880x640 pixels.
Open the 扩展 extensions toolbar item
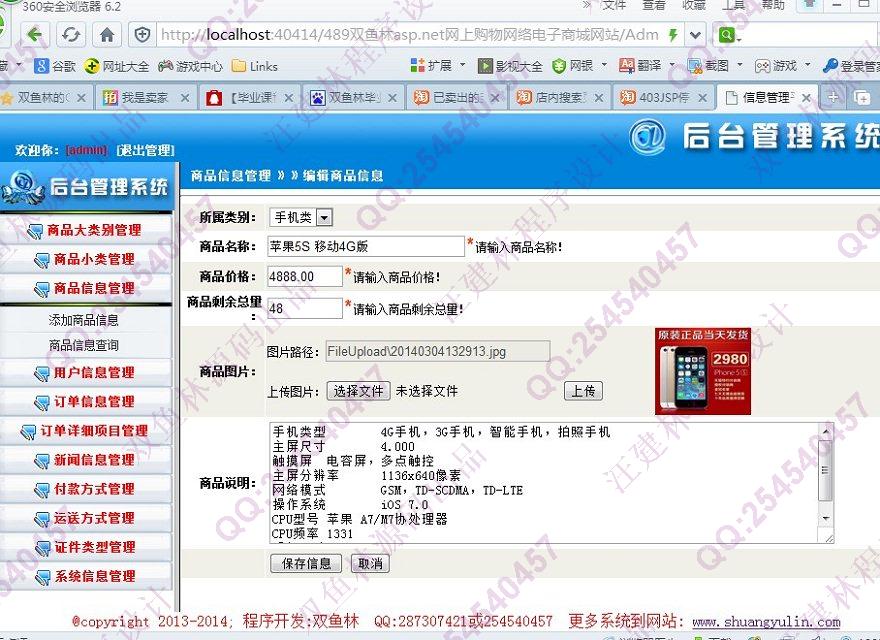pyautogui.click(x=432, y=66)
